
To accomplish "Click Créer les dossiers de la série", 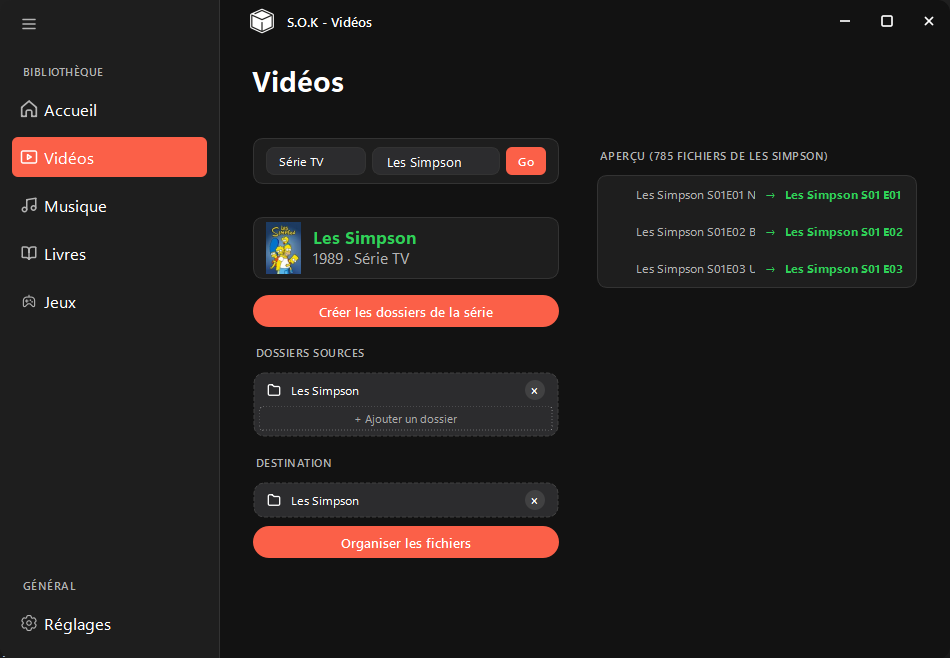I will [x=406, y=311].
